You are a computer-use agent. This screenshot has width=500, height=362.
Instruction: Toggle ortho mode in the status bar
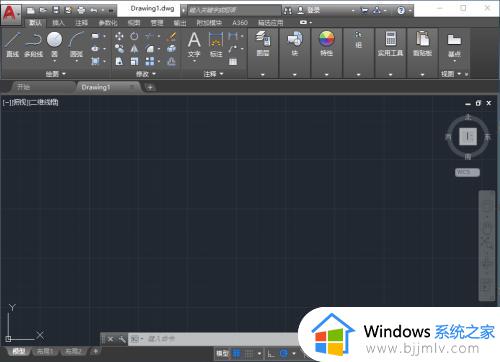pos(271,354)
